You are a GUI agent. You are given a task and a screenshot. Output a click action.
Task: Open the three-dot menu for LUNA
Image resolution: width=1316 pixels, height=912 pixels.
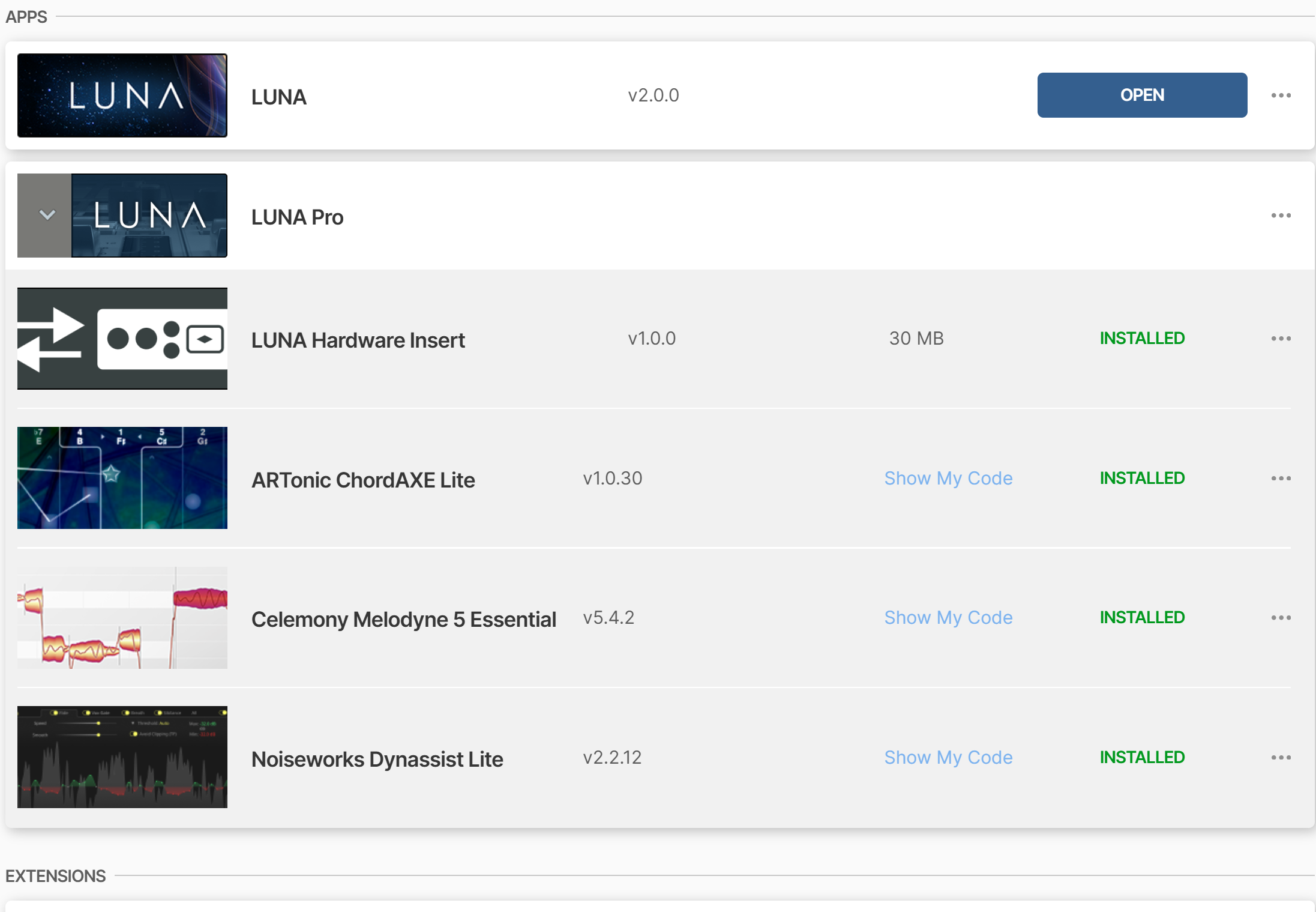click(x=1281, y=95)
